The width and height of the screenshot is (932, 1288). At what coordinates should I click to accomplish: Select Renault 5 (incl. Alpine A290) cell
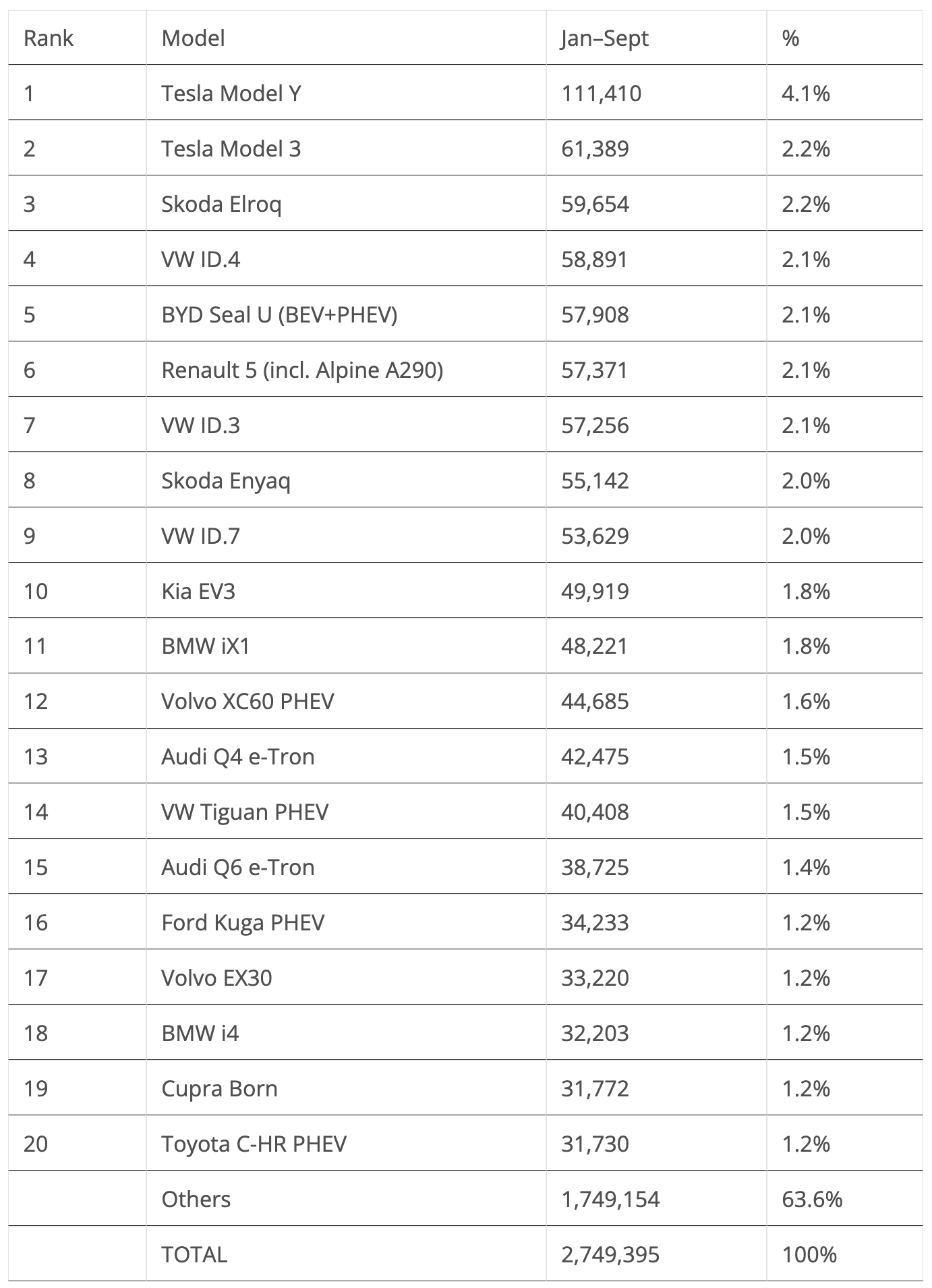pyautogui.click(x=302, y=370)
